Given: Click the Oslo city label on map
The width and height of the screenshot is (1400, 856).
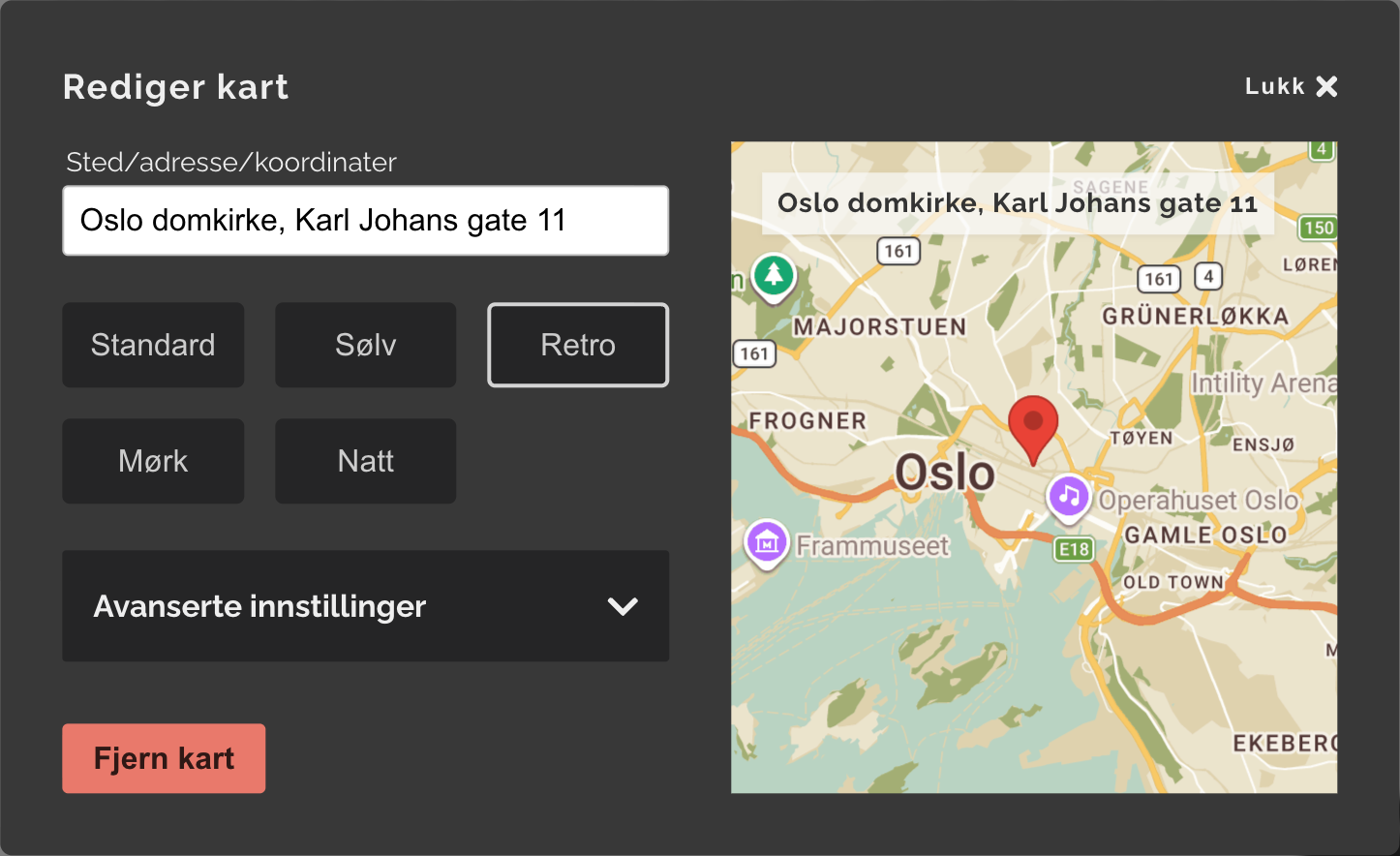Looking at the screenshot, I should pyautogui.click(x=944, y=473).
